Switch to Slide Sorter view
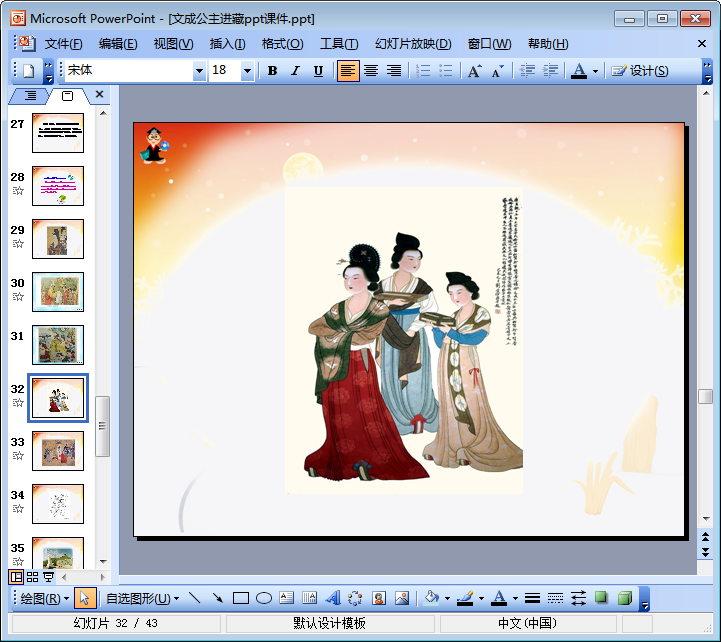Image resolution: width=721 pixels, height=642 pixels. pyautogui.click(x=32, y=577)
